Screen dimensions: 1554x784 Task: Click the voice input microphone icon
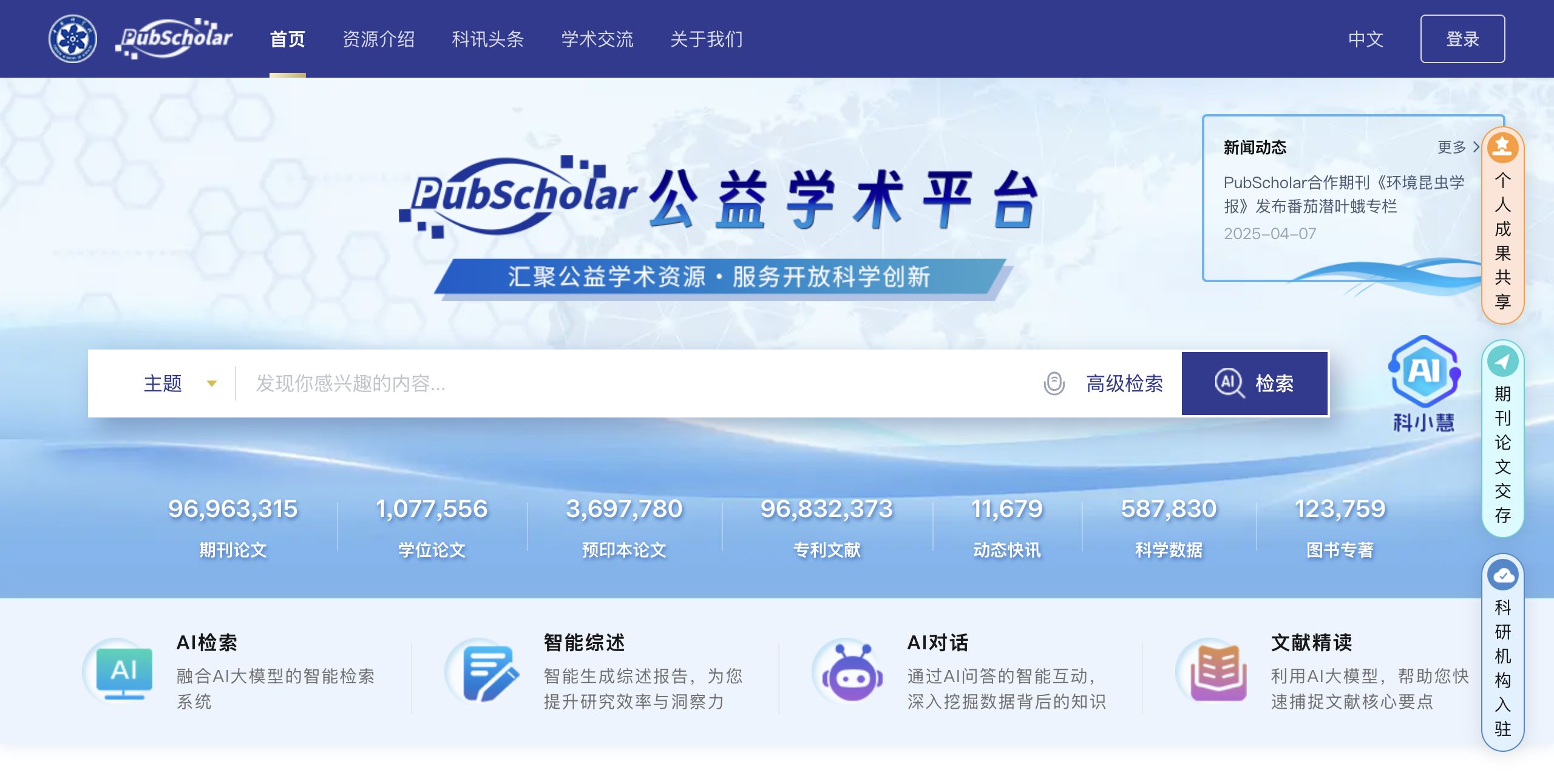1054,384
